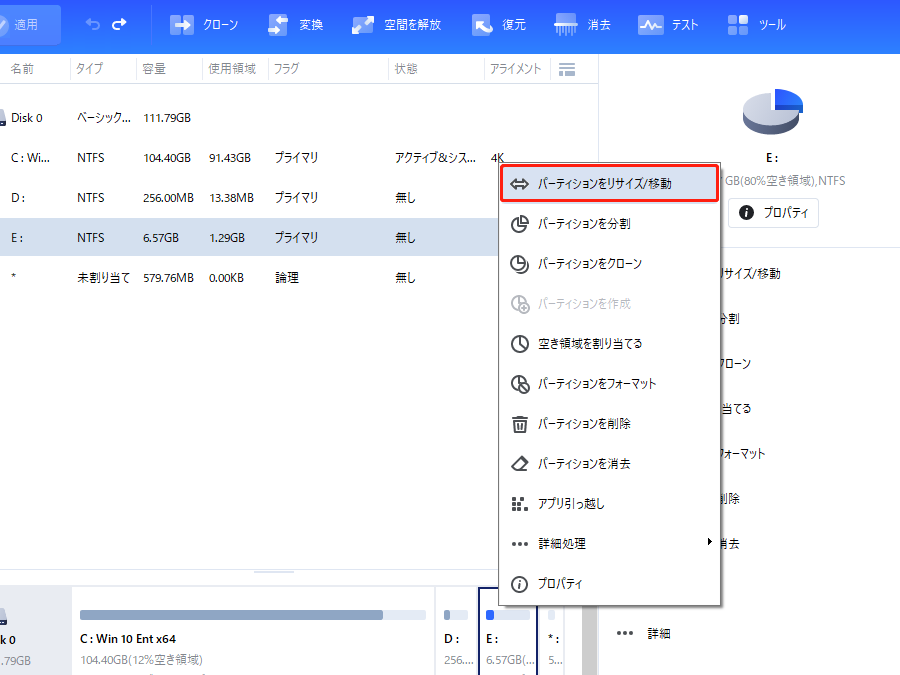Click the Wipe (消去) shredder icon
The height and width of the screenshot is (675, 900).
(564, 25)
